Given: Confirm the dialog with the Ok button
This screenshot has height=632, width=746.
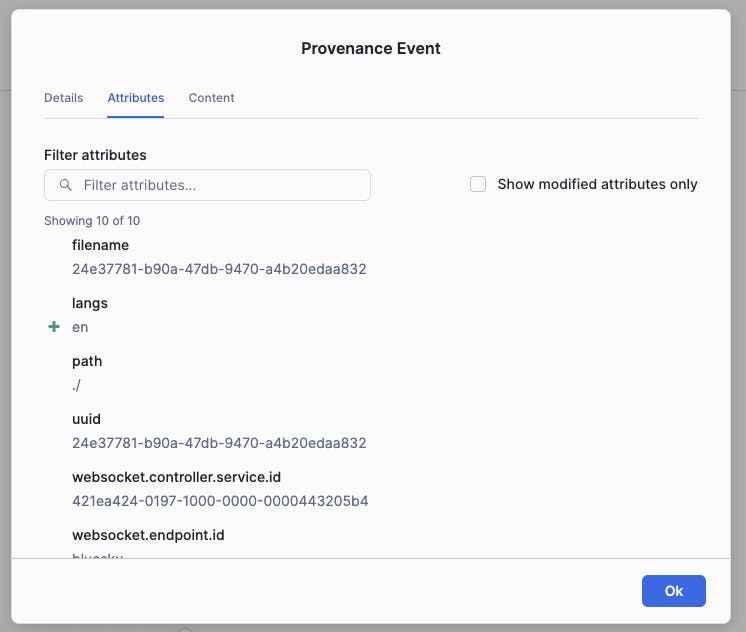Looking at the screenshot, I should 673,591.
